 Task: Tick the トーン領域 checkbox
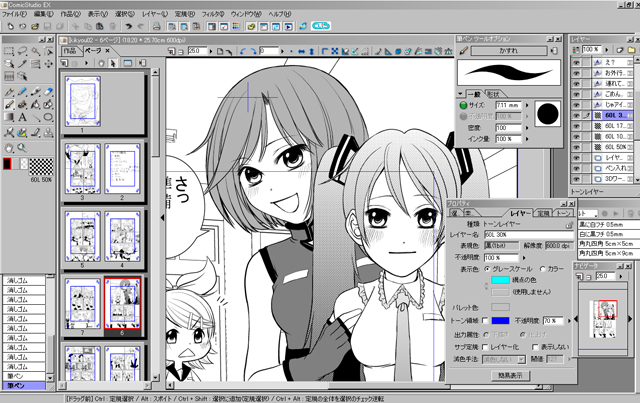(x=485, y=321)
